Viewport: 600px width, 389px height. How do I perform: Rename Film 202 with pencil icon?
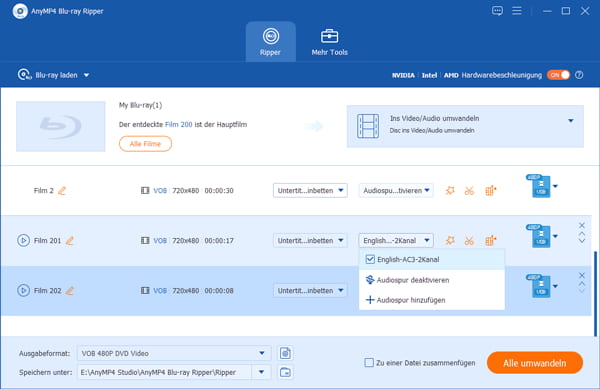[x=70, y=291]
